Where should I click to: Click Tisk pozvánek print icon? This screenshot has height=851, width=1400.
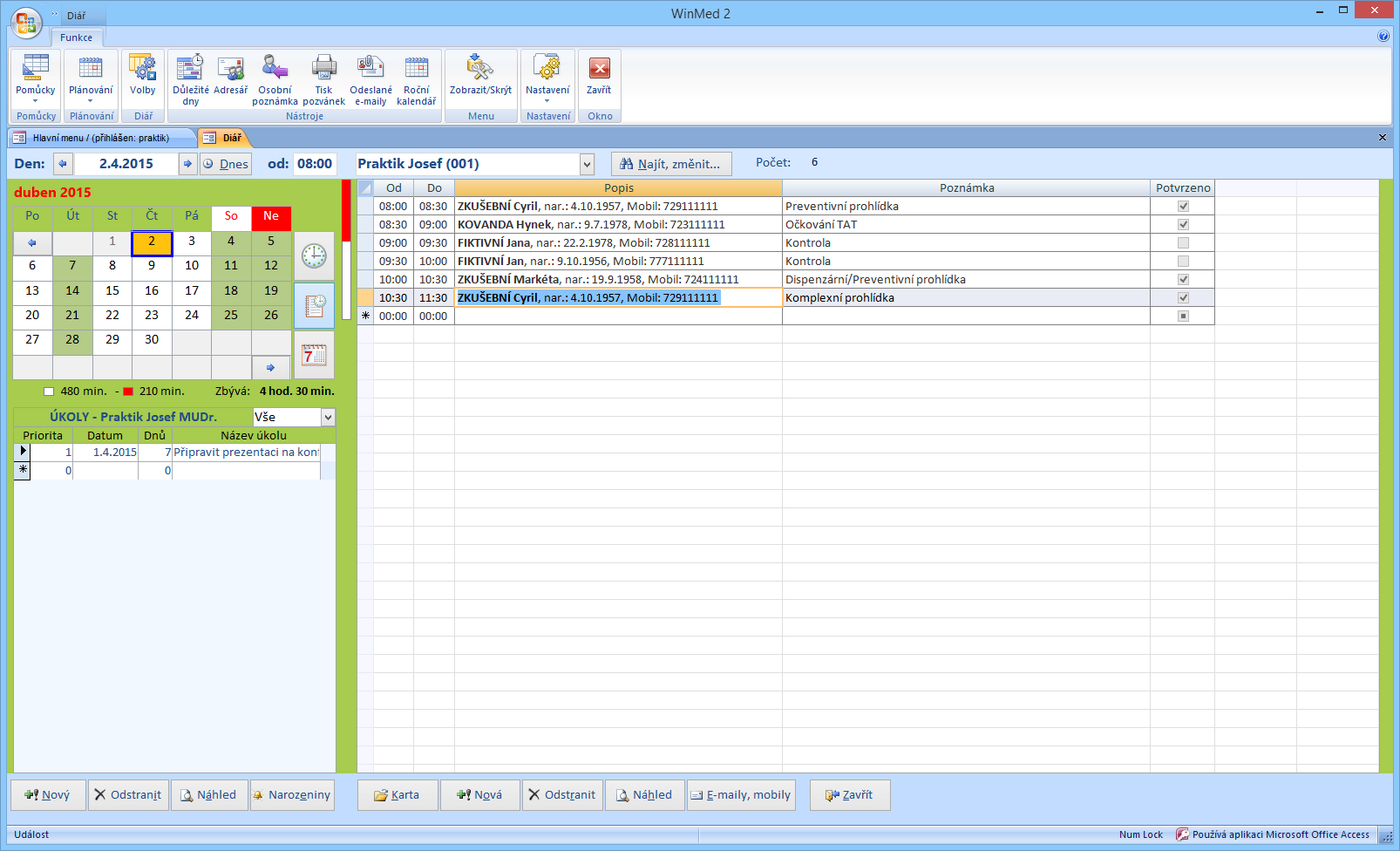pyautogui.click(x=323, y=78)
